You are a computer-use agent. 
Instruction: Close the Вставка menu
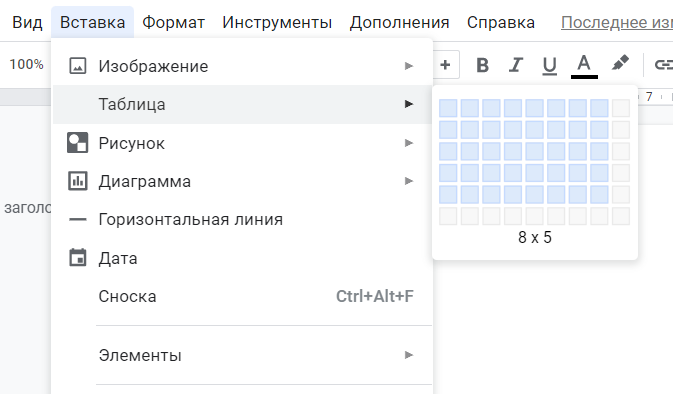click(92, 22)
